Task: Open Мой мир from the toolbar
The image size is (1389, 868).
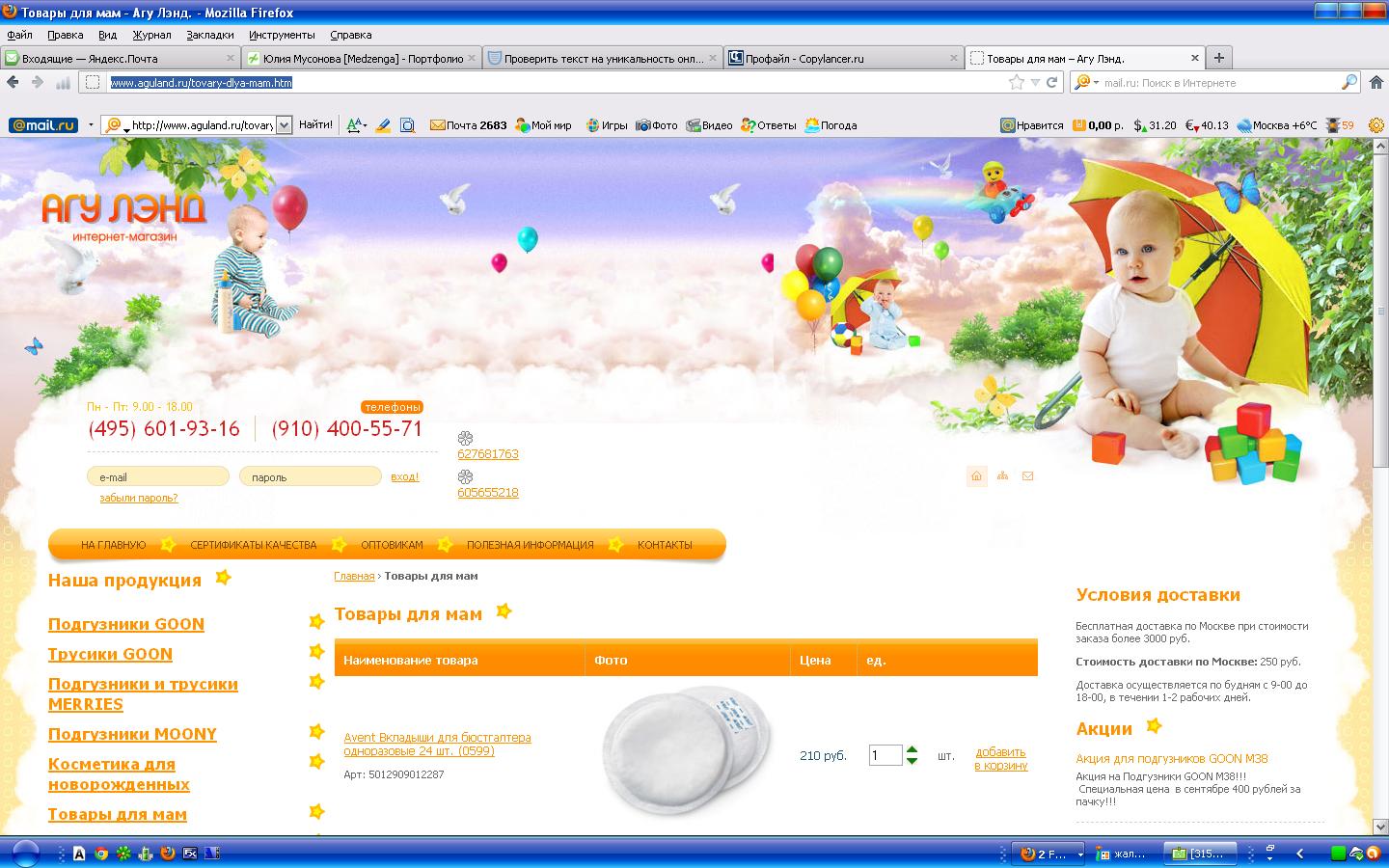Action: [543, 125]
